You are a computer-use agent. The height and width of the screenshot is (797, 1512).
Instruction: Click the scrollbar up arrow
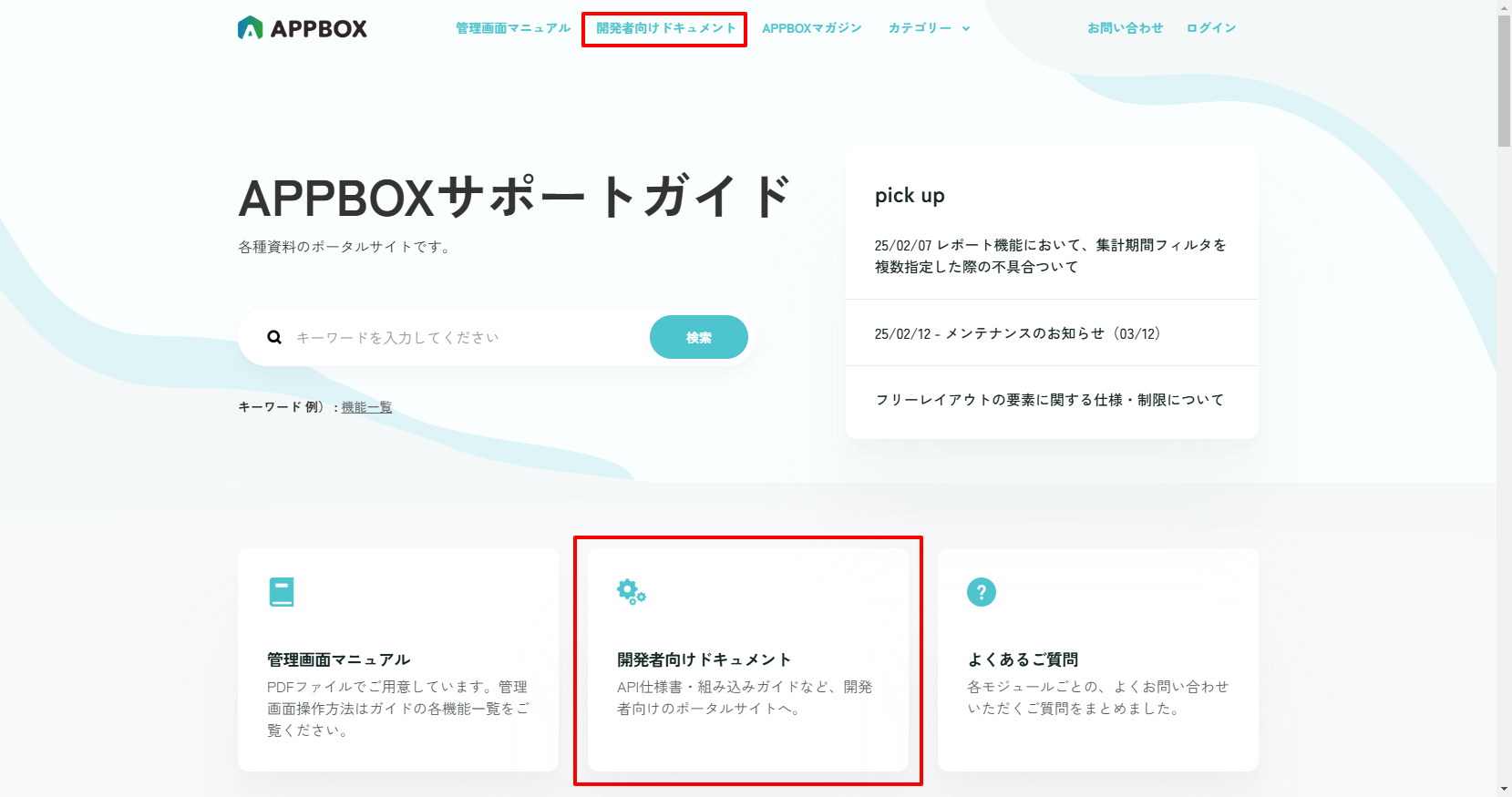[1504, 7]
